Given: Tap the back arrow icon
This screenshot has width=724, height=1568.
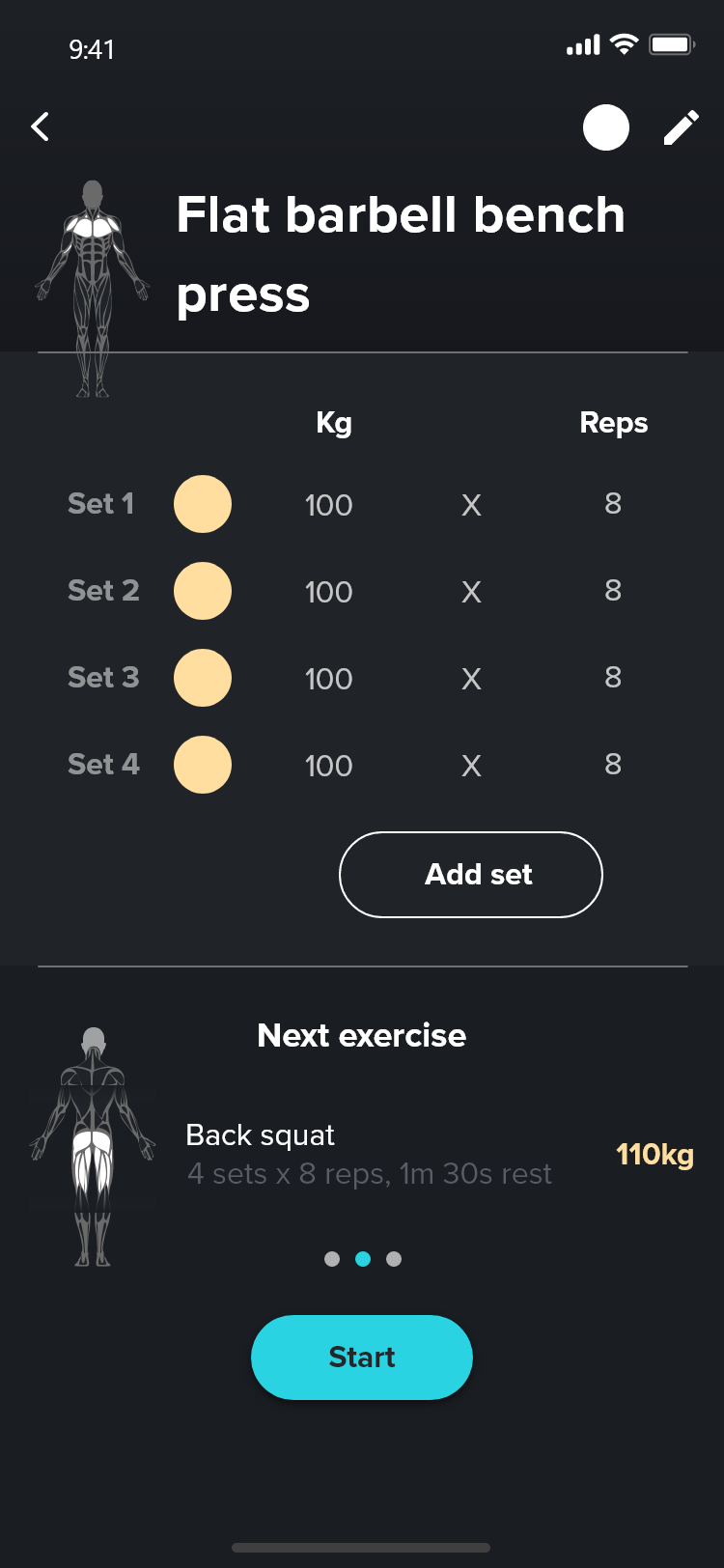Looking at the screenshot, I should click(40, 126).
